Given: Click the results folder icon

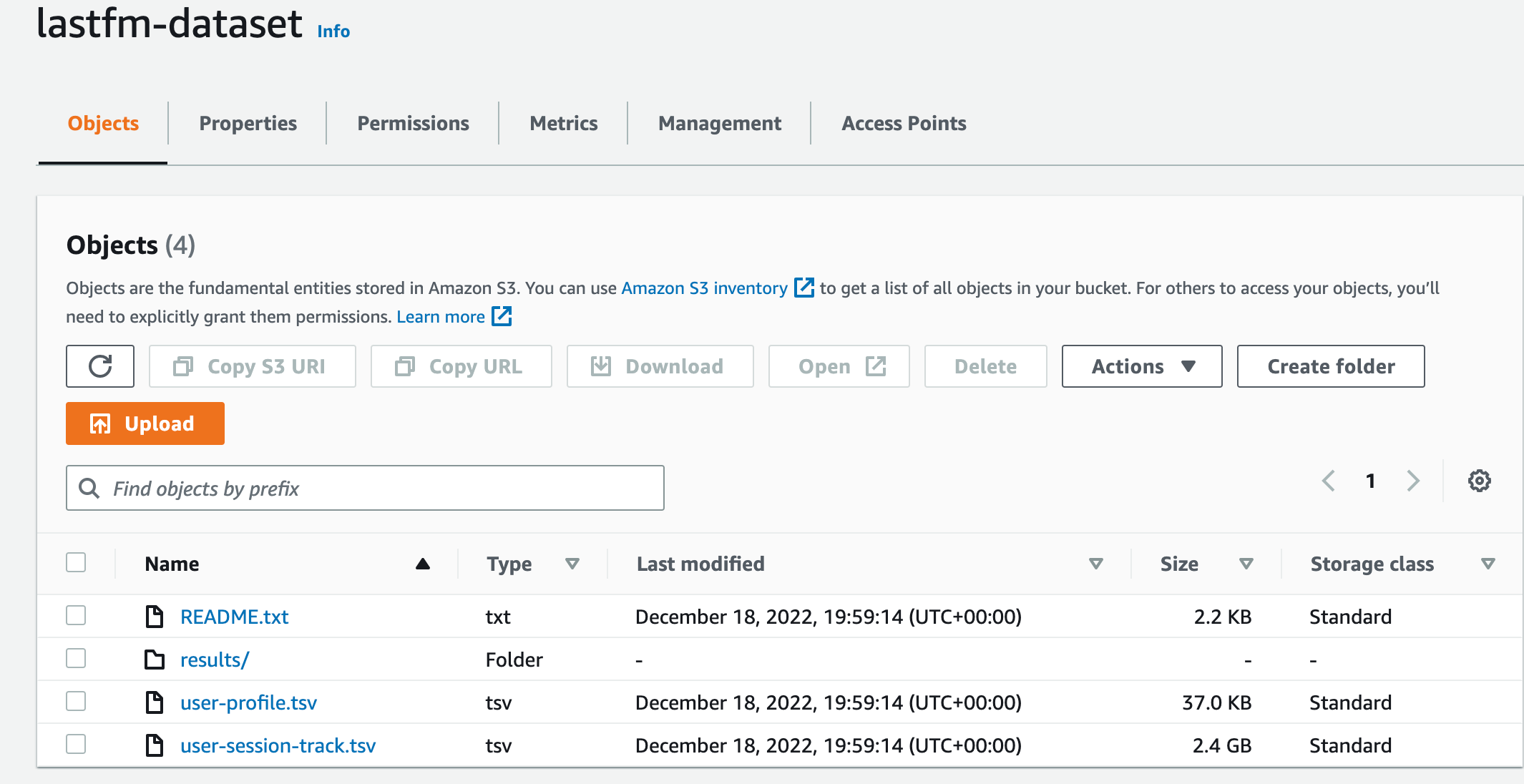Looking at the screenshot, I should [155, 660].
